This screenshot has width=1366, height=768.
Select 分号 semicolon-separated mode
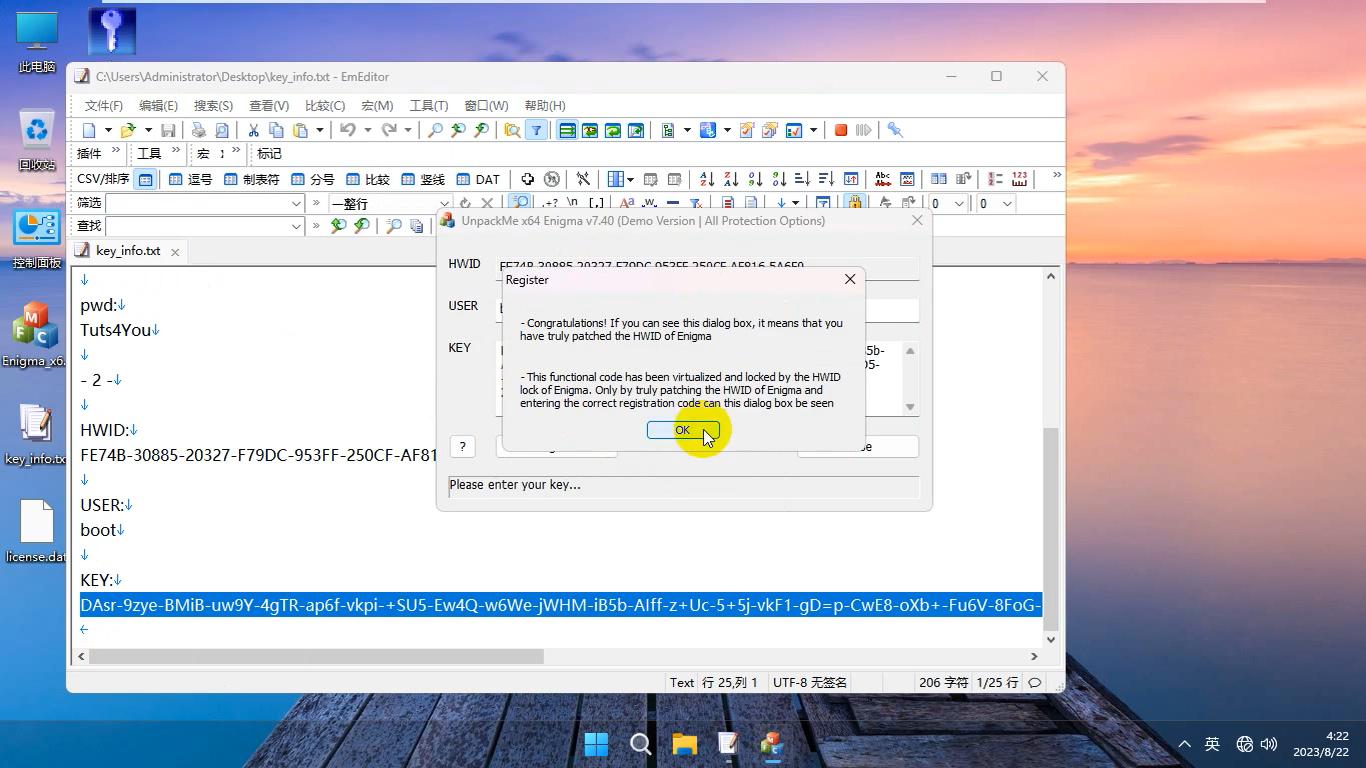pos(312,179)
